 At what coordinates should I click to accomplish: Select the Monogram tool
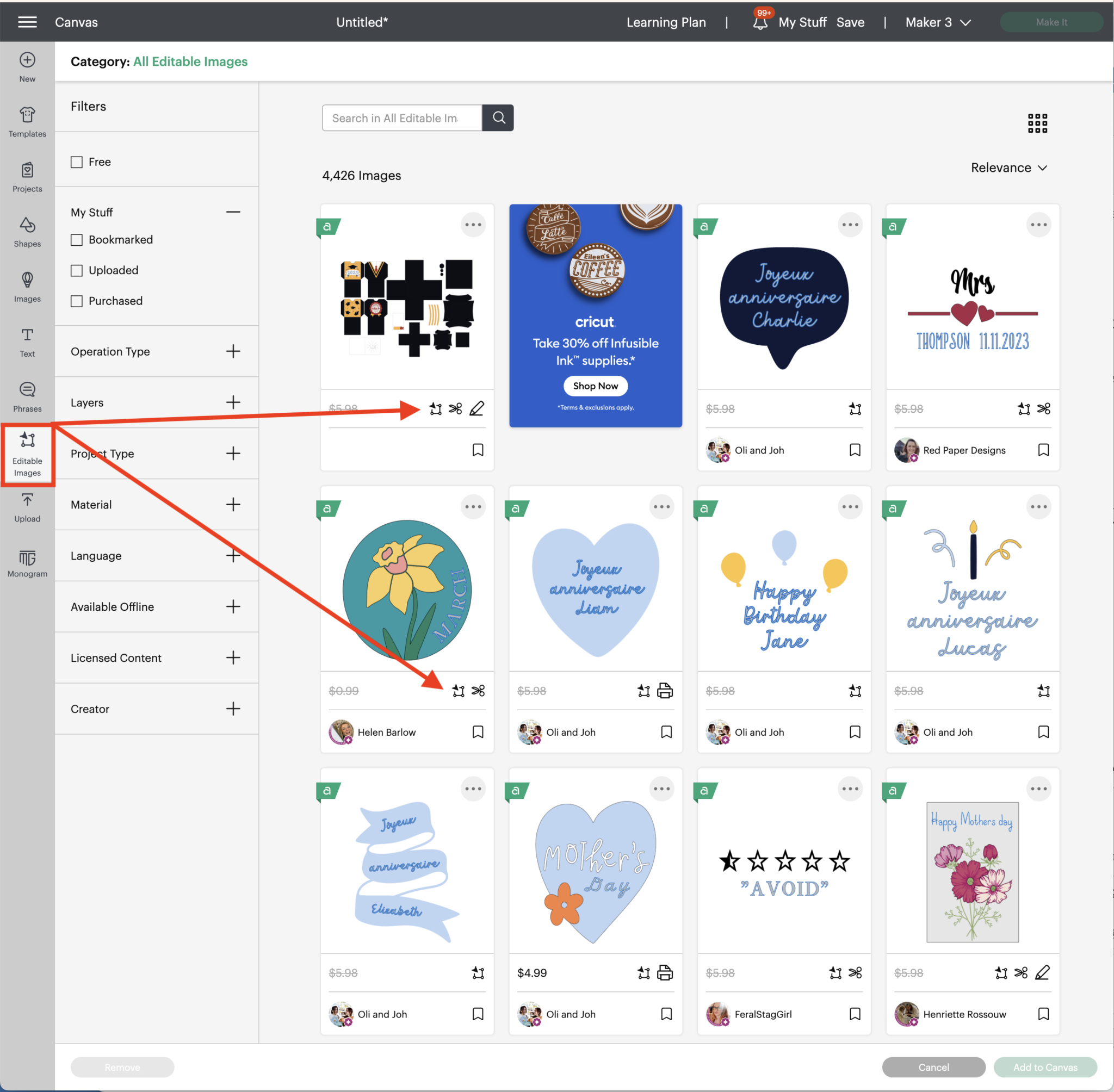click(x=27, y=563)
